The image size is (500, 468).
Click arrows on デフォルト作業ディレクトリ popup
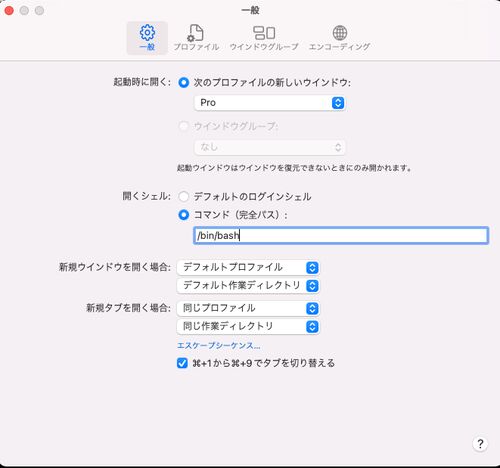point(312,286)
